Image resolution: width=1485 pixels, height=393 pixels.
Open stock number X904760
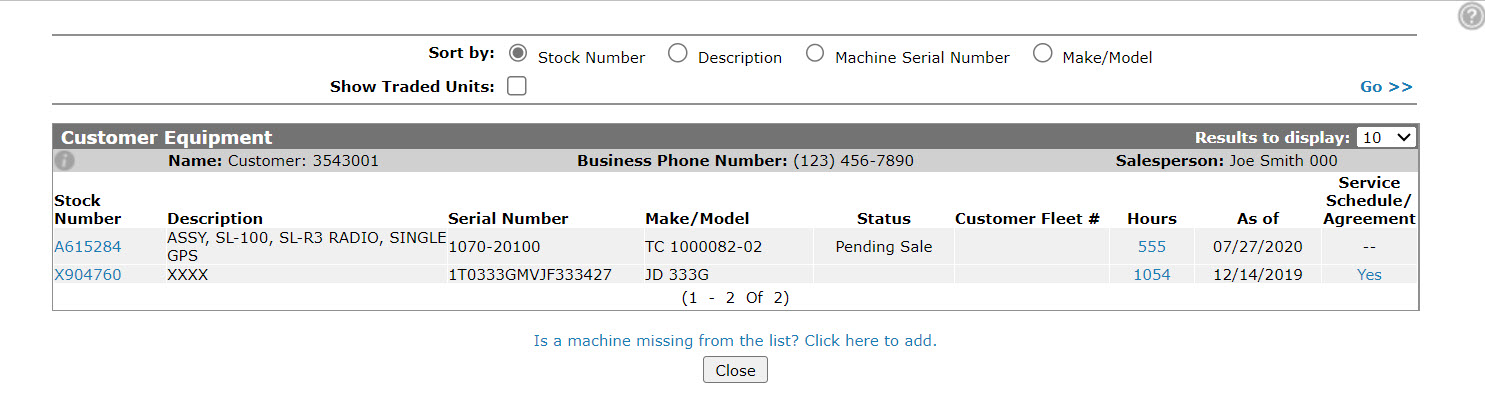click(x=88, y=275)
